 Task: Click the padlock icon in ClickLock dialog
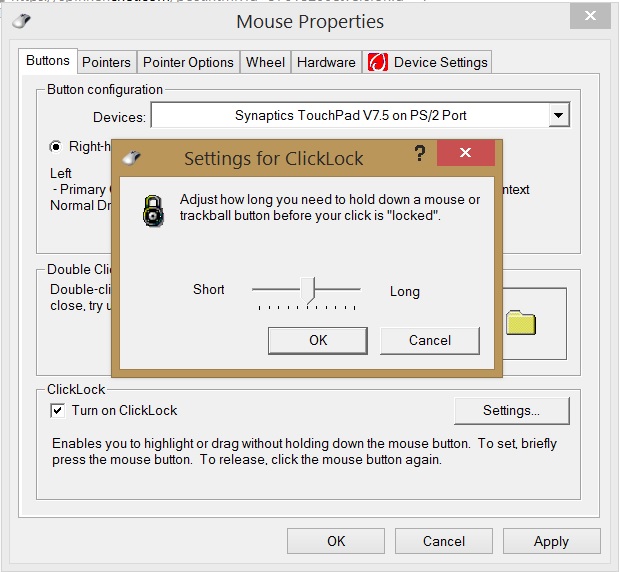(153, 211)
